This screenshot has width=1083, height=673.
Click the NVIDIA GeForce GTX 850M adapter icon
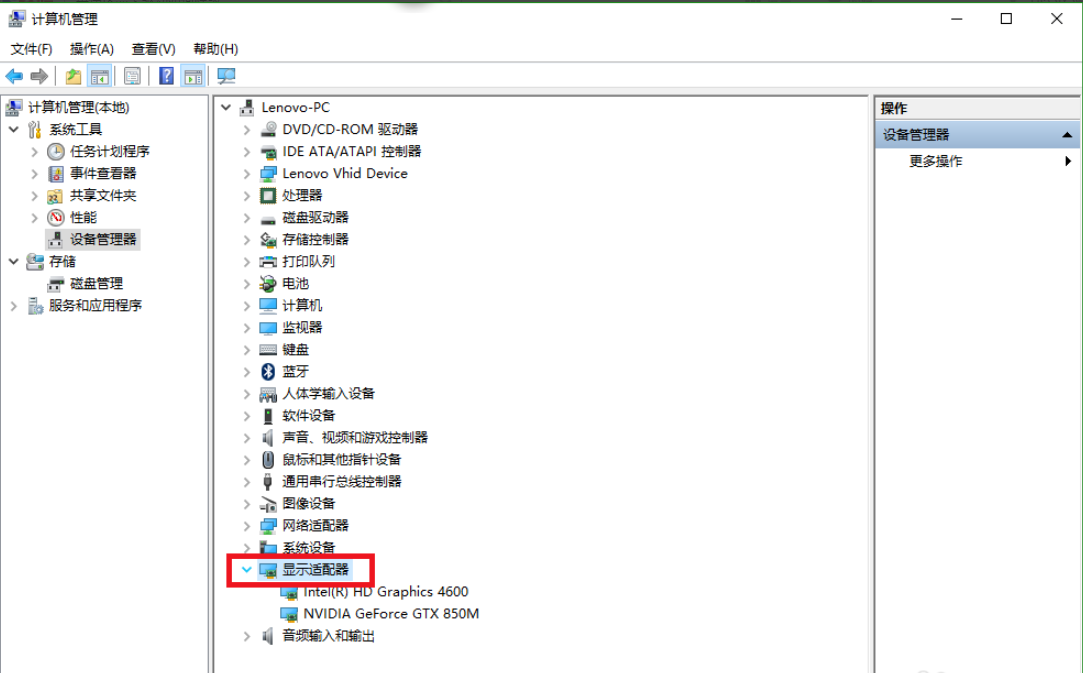[x=289, y=614]
